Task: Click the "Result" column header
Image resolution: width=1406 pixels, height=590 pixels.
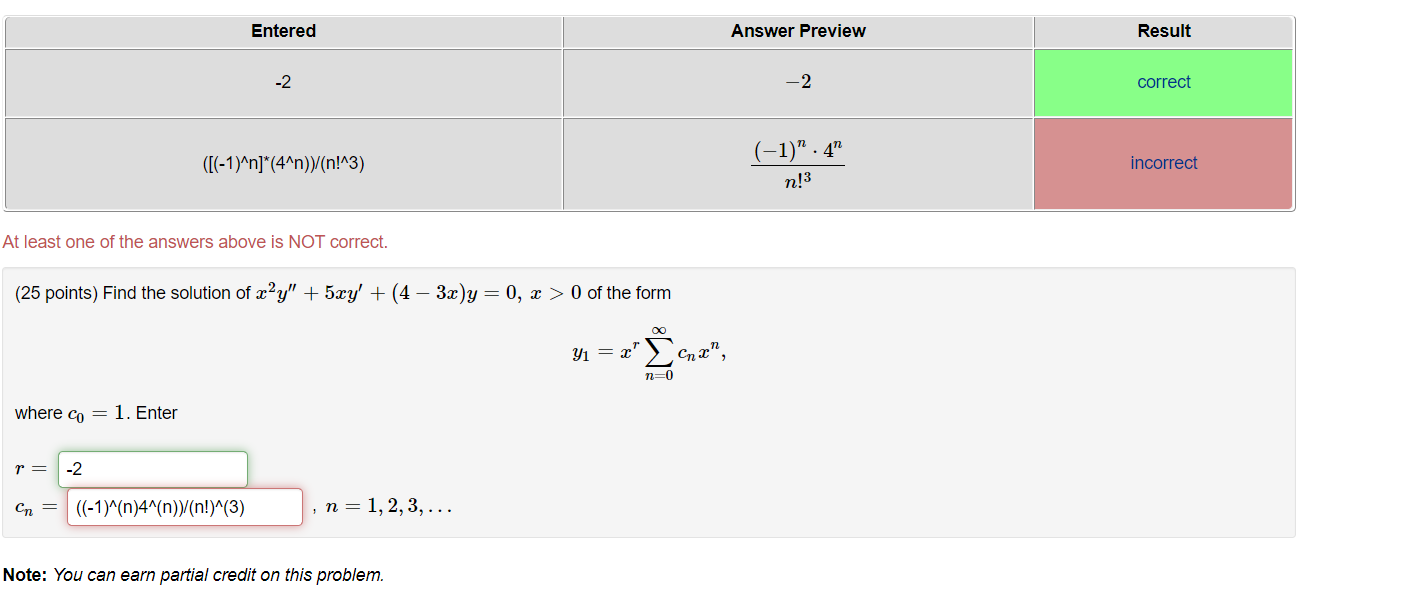Action: [x=1163, y=31]
